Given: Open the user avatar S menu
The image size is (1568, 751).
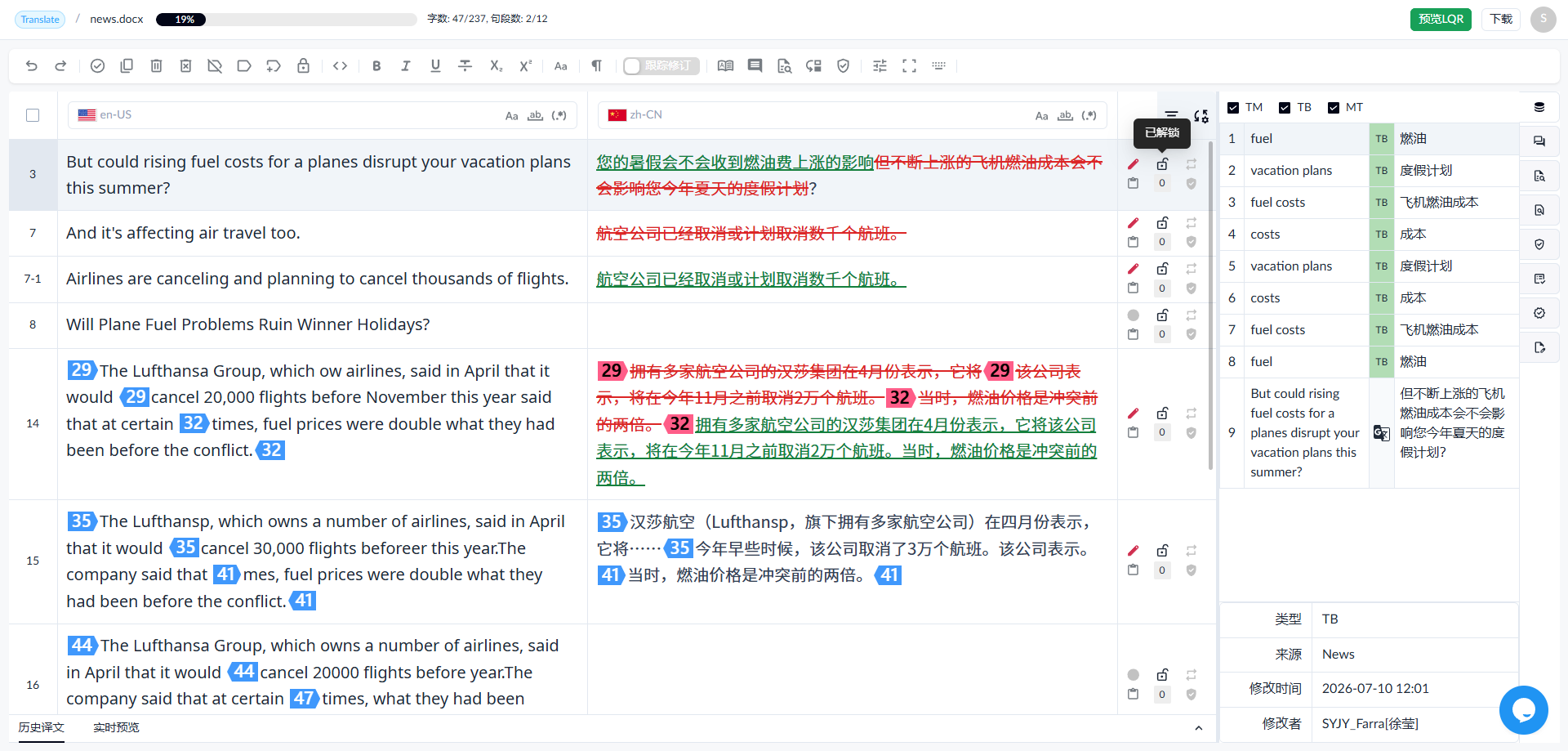Looking at the screenshot, I should [1543, 19].
